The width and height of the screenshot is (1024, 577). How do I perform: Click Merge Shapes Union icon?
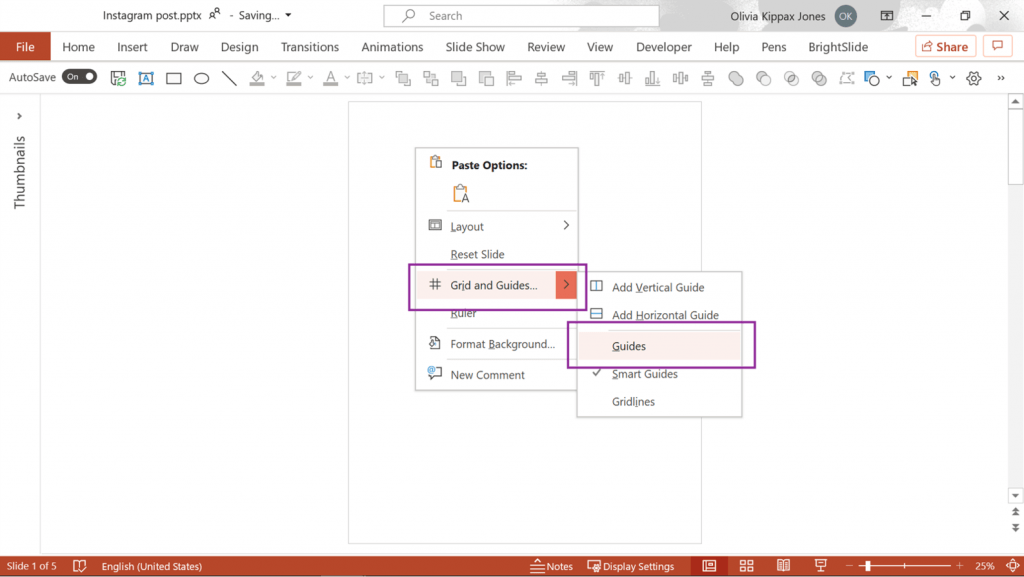tap(736, 78)
